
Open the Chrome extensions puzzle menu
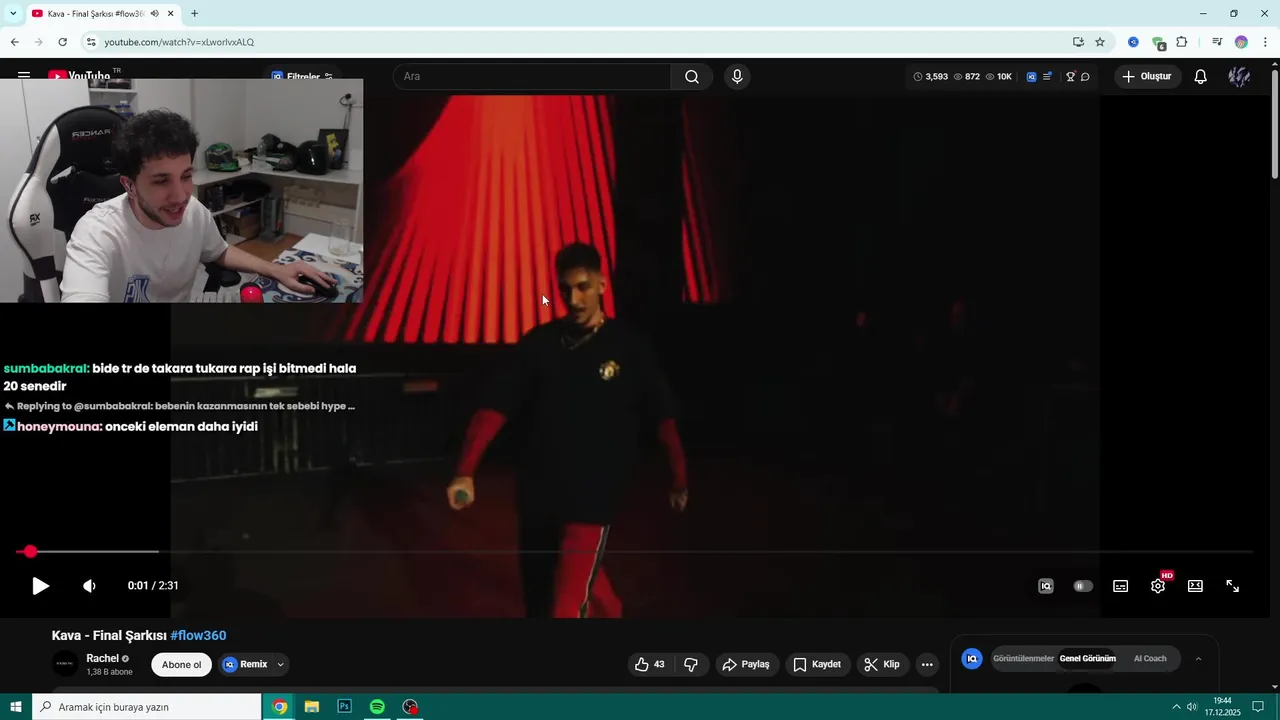pyautogui.click(x=1182, y=42)
